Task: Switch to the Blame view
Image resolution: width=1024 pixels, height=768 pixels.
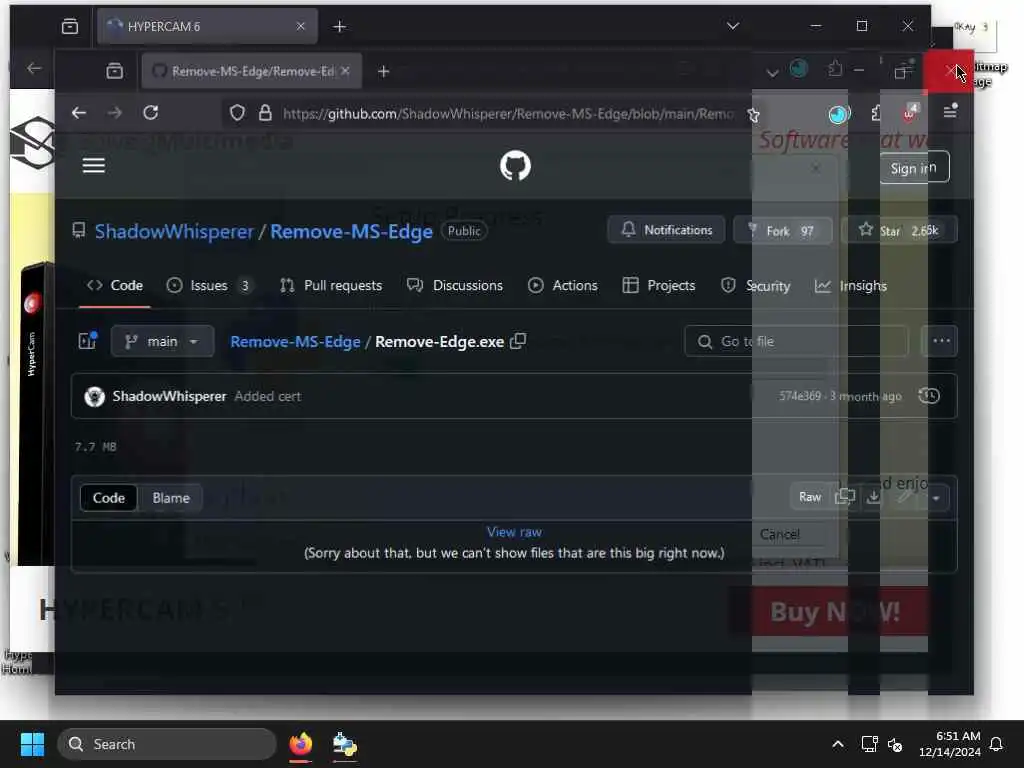Action: [171, 498]
